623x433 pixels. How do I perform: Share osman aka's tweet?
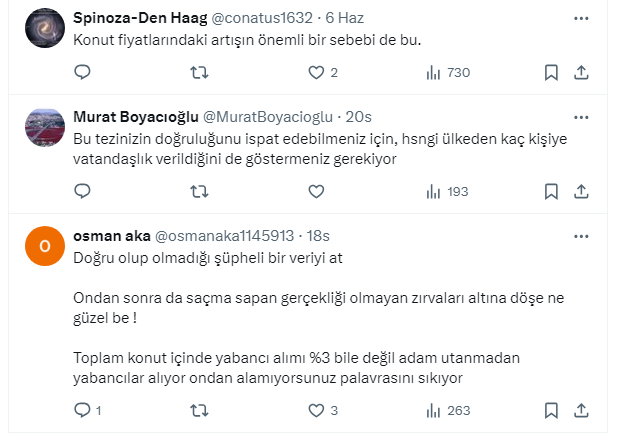(581, 410)
